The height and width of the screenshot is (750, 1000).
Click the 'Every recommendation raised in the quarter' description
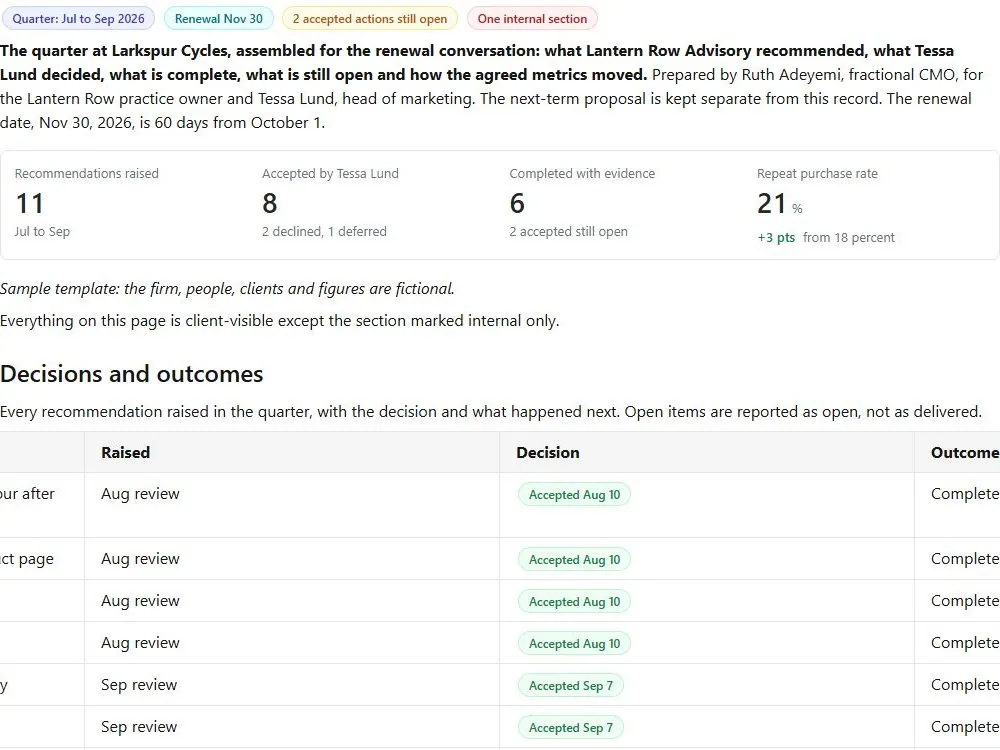[x=490, y=412]
